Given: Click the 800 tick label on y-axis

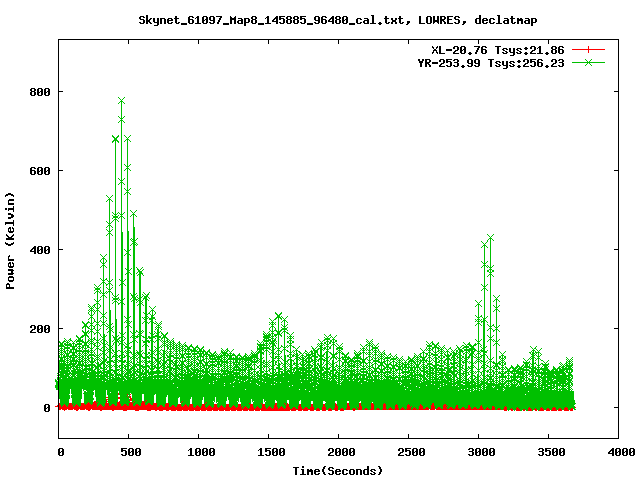Looking at the screenshot, I should 38,92.
